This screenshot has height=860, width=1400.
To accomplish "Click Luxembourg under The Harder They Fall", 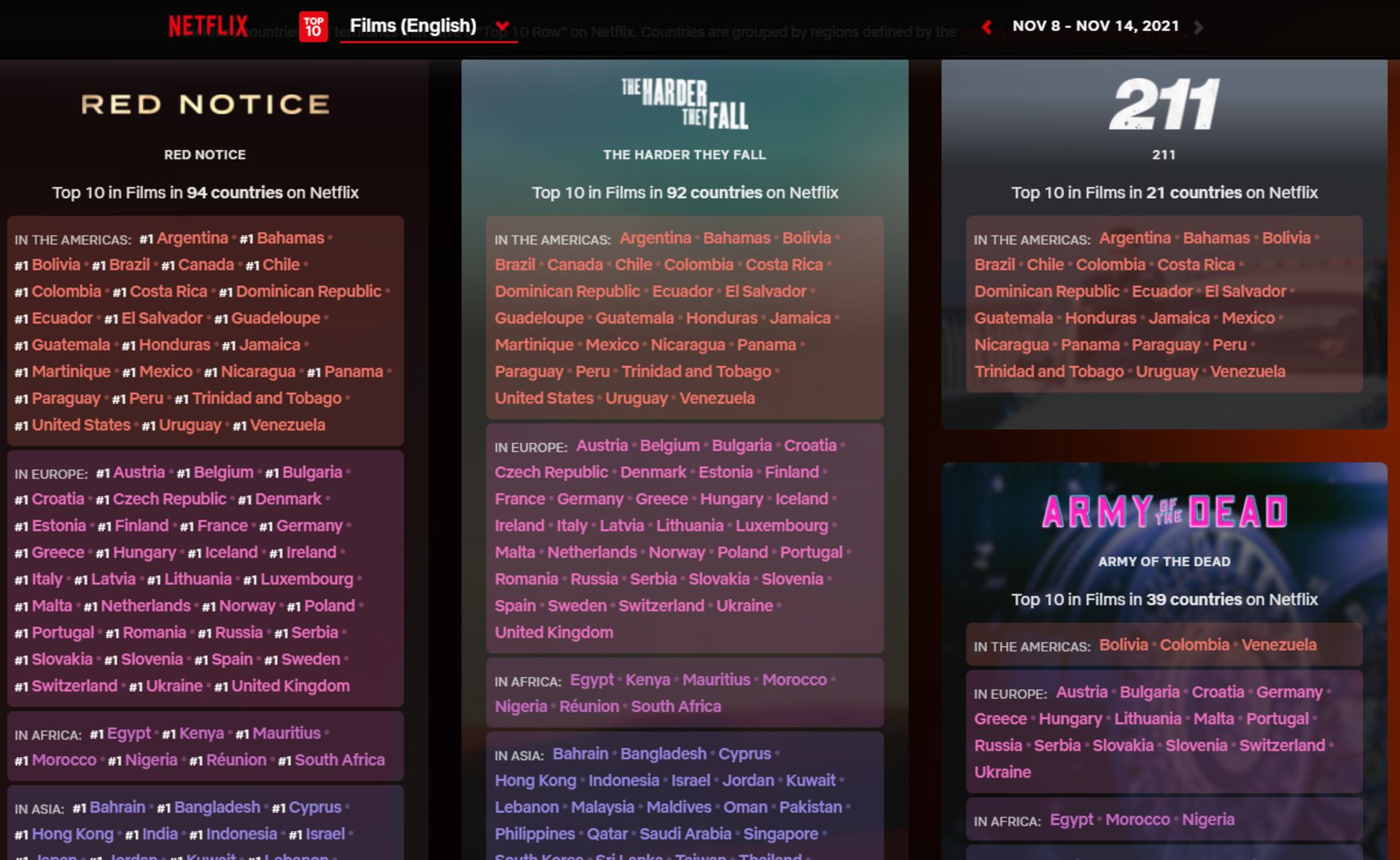I will tap(782, 526).
